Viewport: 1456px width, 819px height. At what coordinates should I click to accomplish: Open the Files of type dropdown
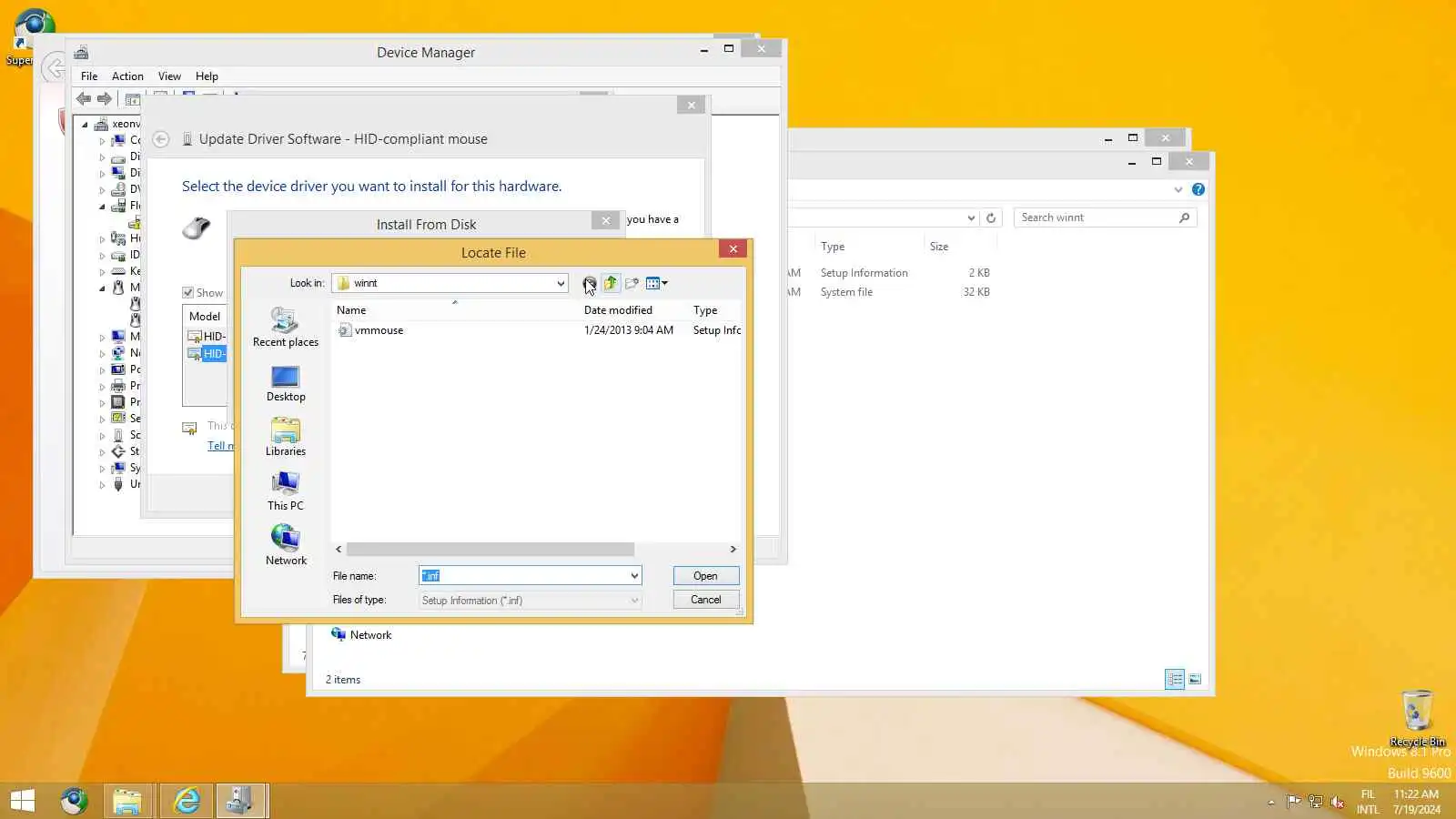[x=634, y=601]
